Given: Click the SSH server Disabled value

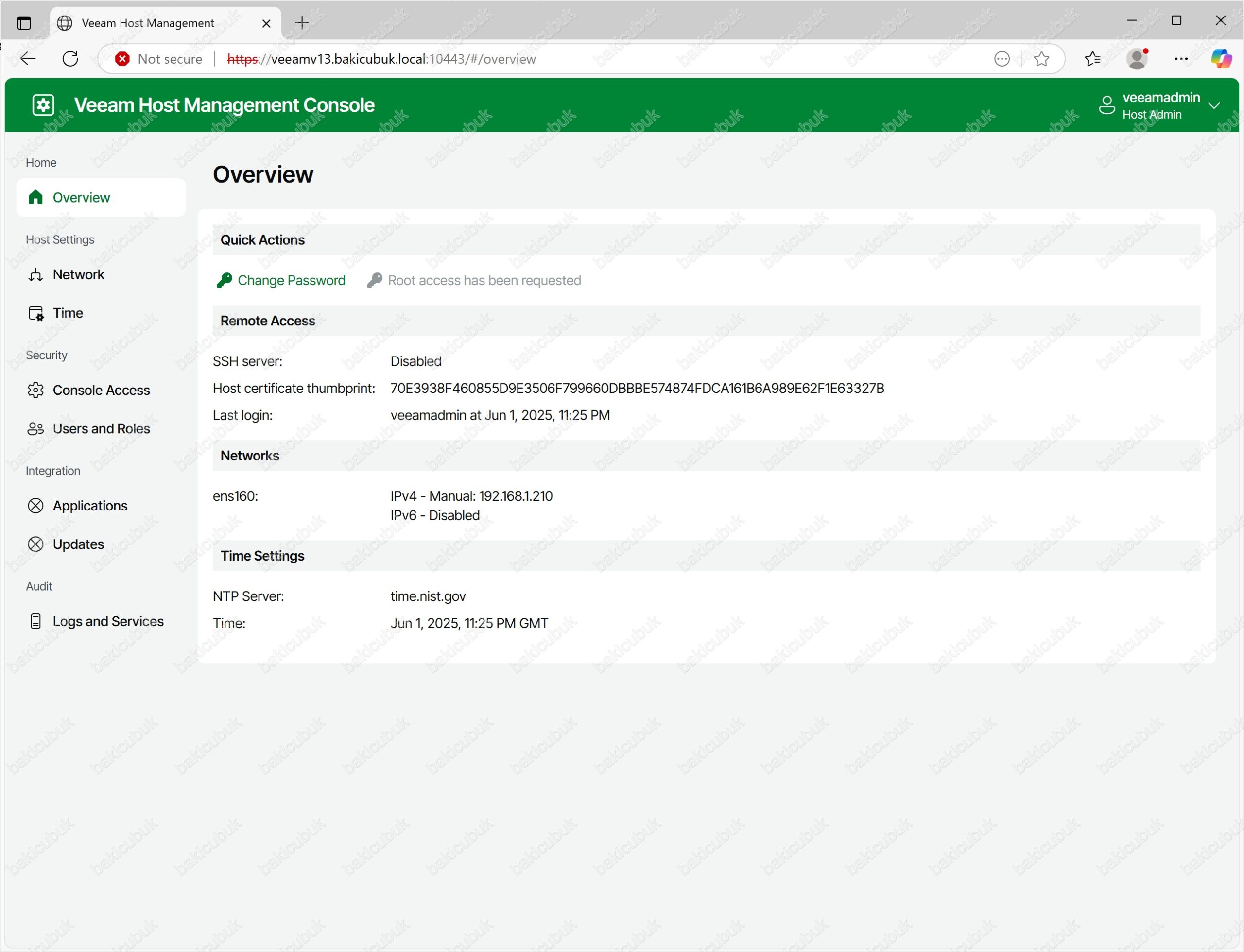Looking at the screenshot, I should click(415, 361).
